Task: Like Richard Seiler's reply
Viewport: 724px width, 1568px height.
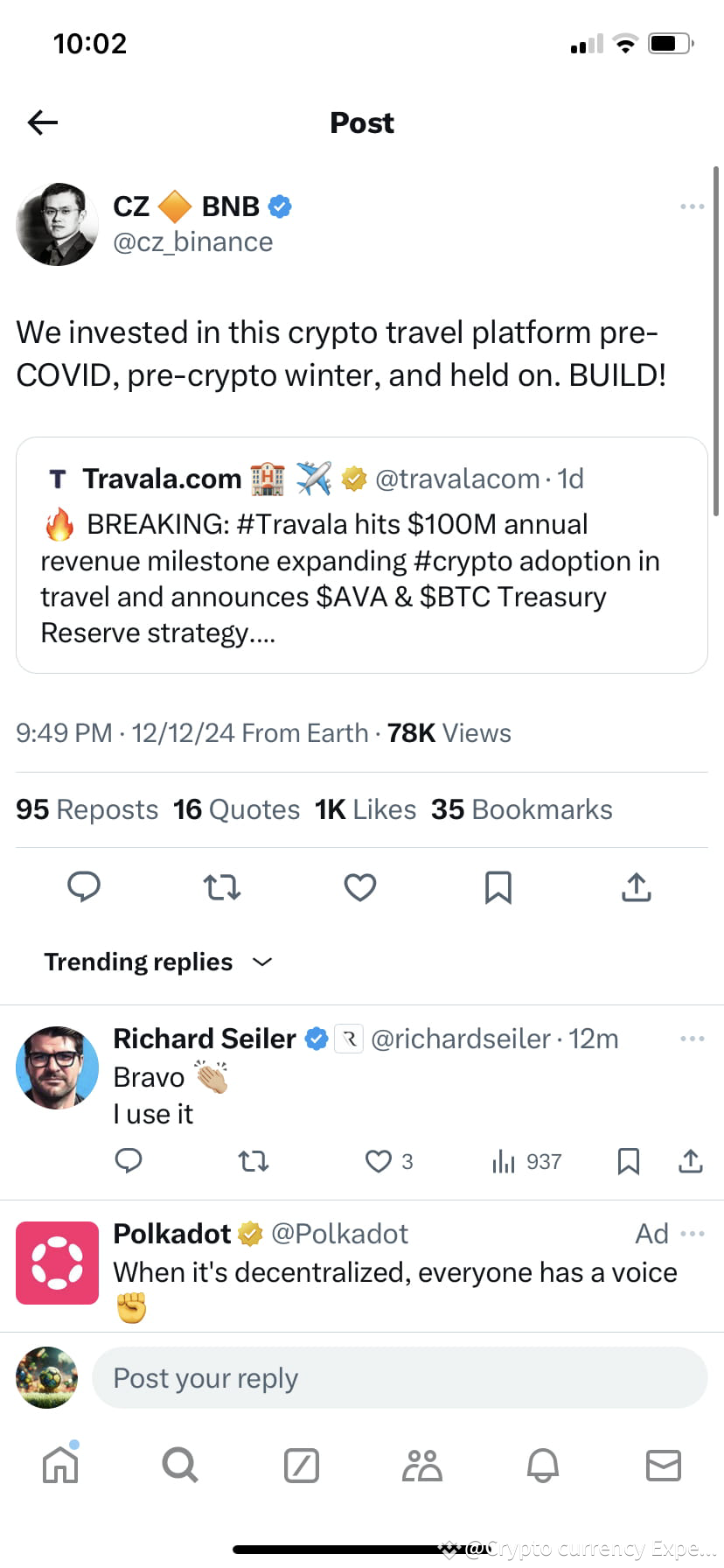Action: [x=379, y=1161]
